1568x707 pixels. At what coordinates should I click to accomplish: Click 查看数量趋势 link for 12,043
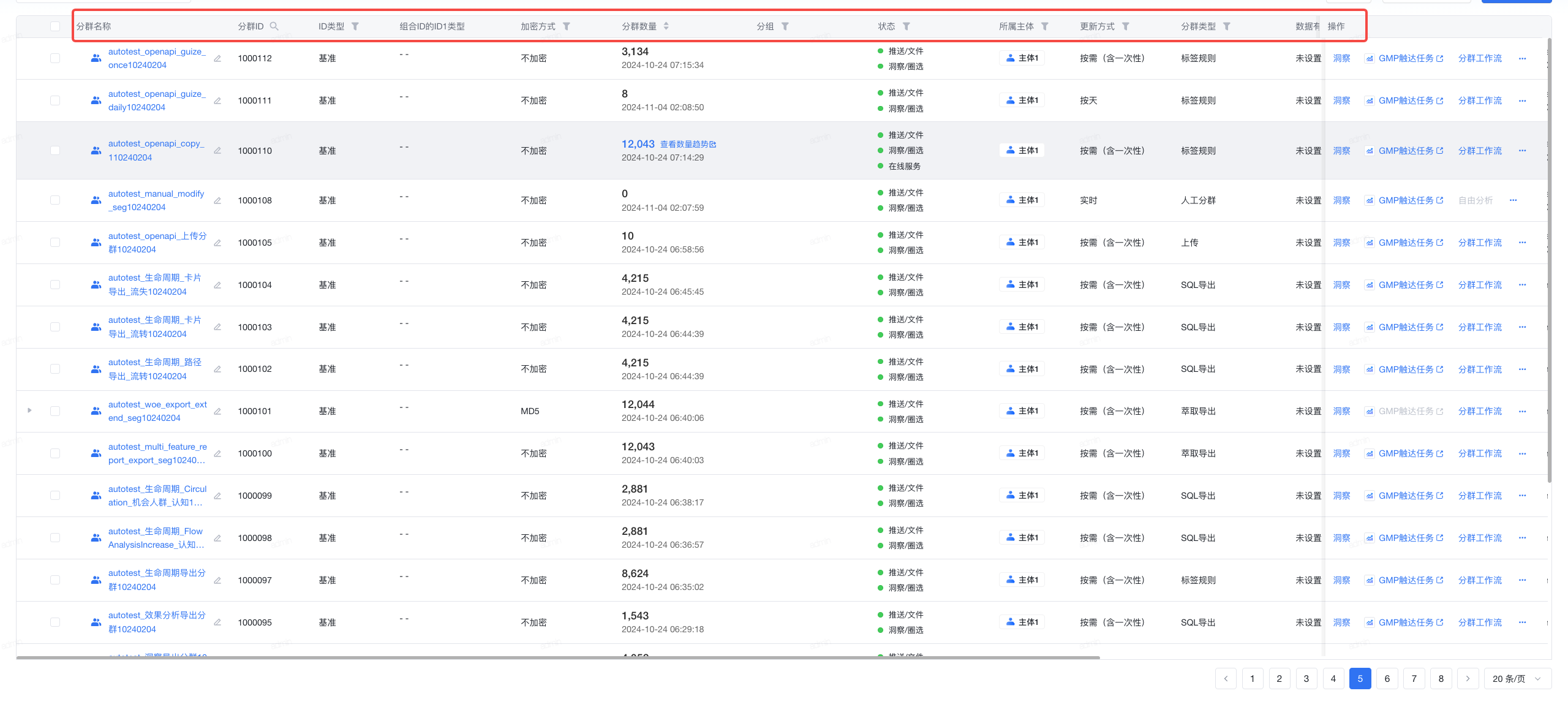tap(688, 145)
